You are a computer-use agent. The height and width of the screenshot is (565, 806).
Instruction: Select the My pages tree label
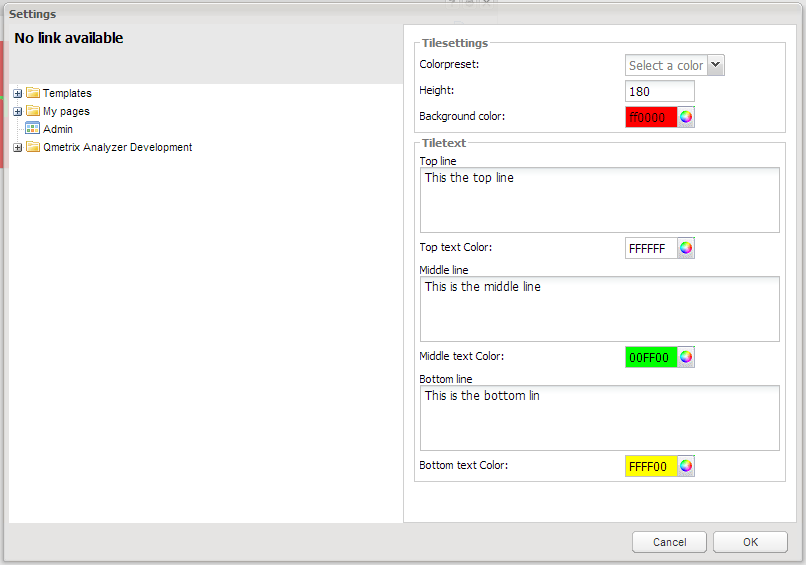(x=66, y=111)
